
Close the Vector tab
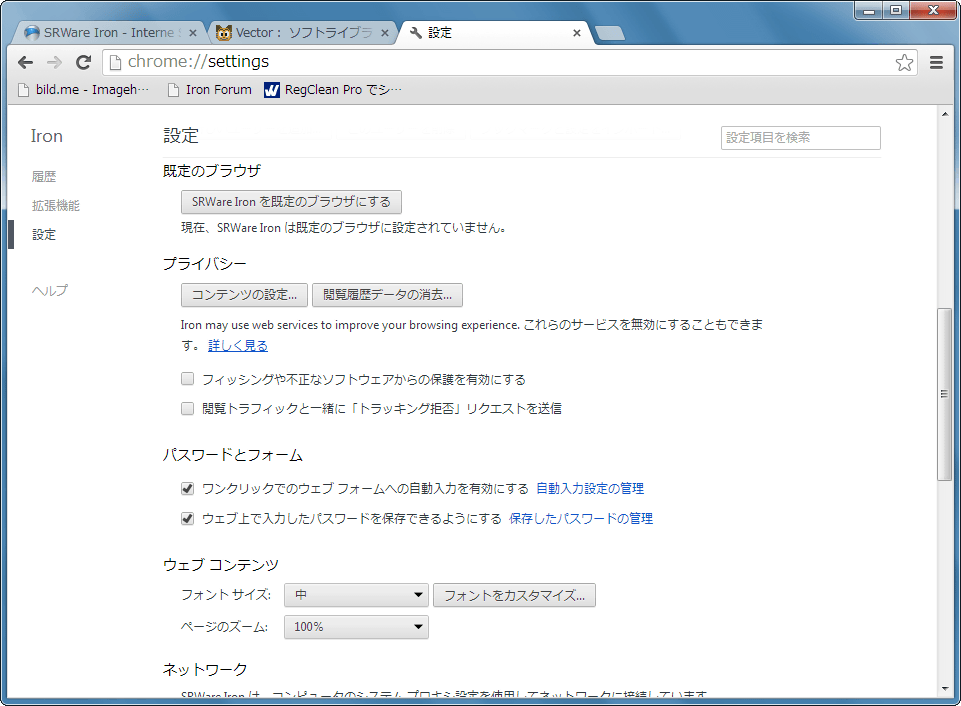coord(384,33)
